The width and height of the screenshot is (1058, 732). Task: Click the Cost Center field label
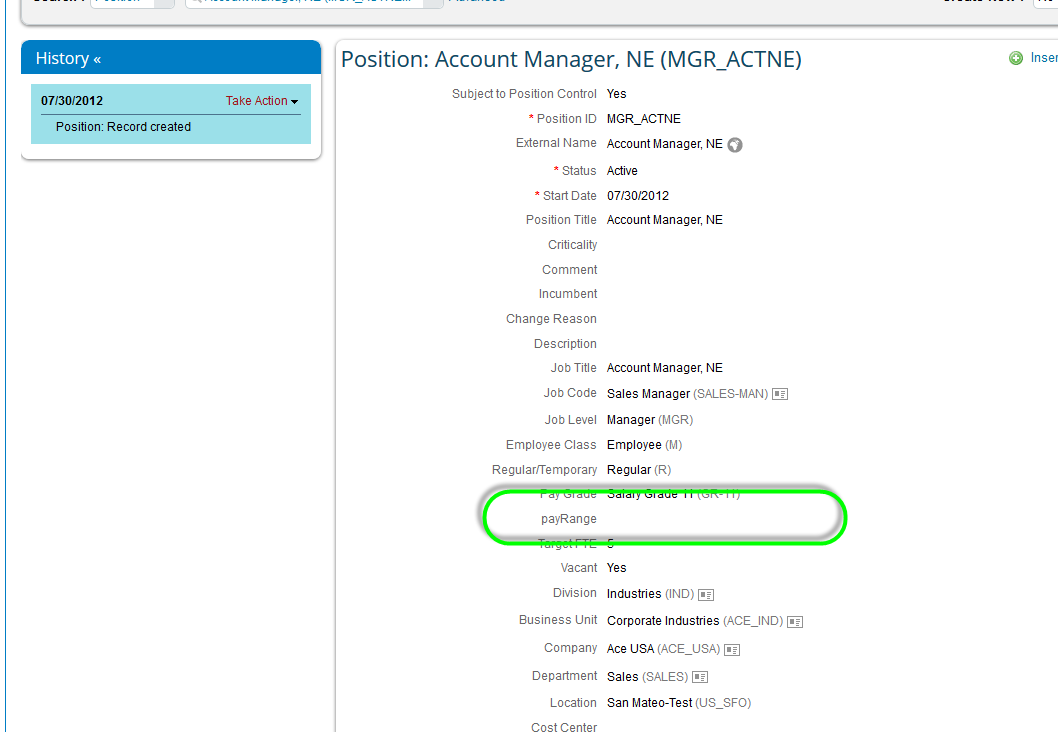(x=564, y=727)
